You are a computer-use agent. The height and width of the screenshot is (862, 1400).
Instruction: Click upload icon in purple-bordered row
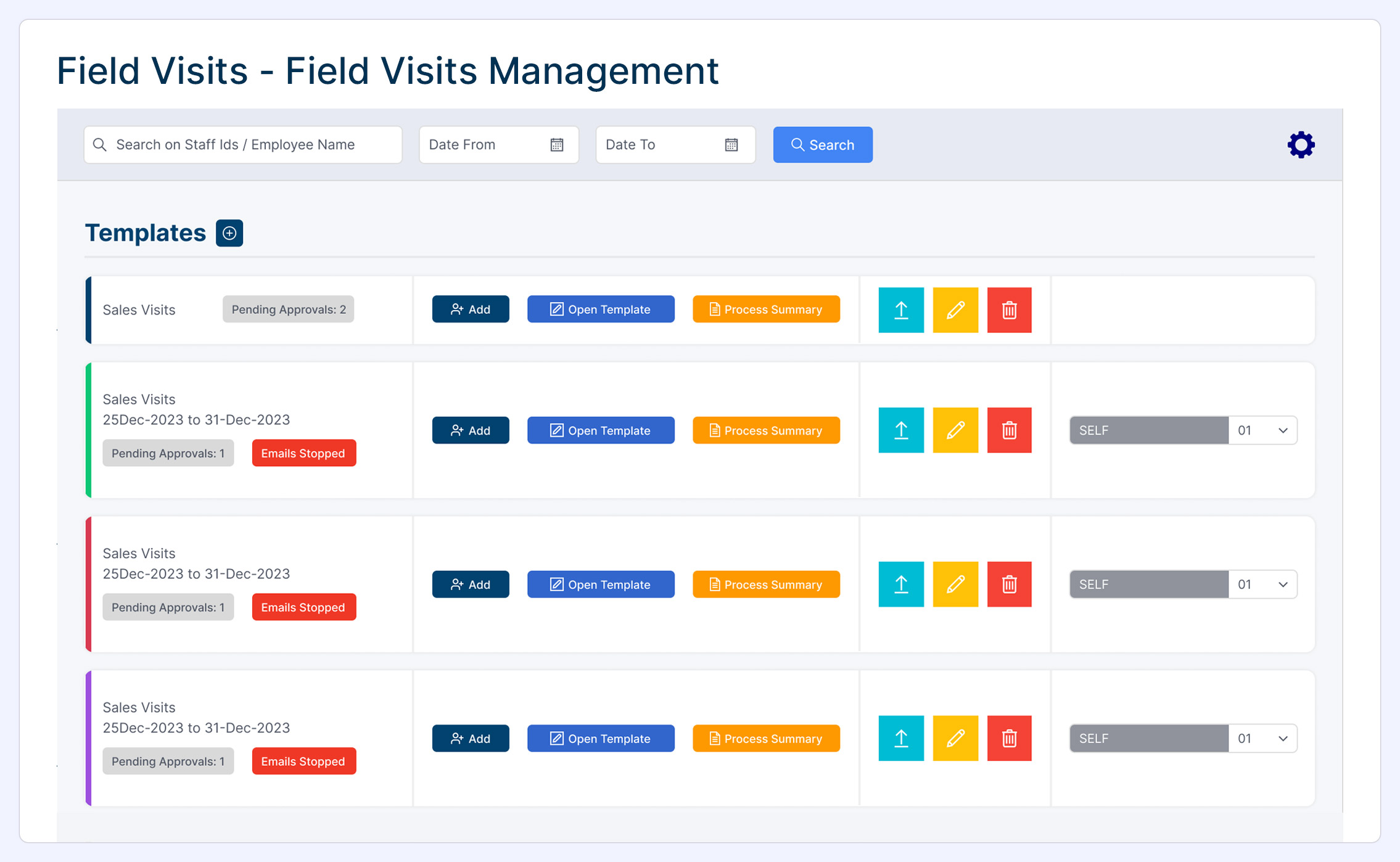(900, 739)
